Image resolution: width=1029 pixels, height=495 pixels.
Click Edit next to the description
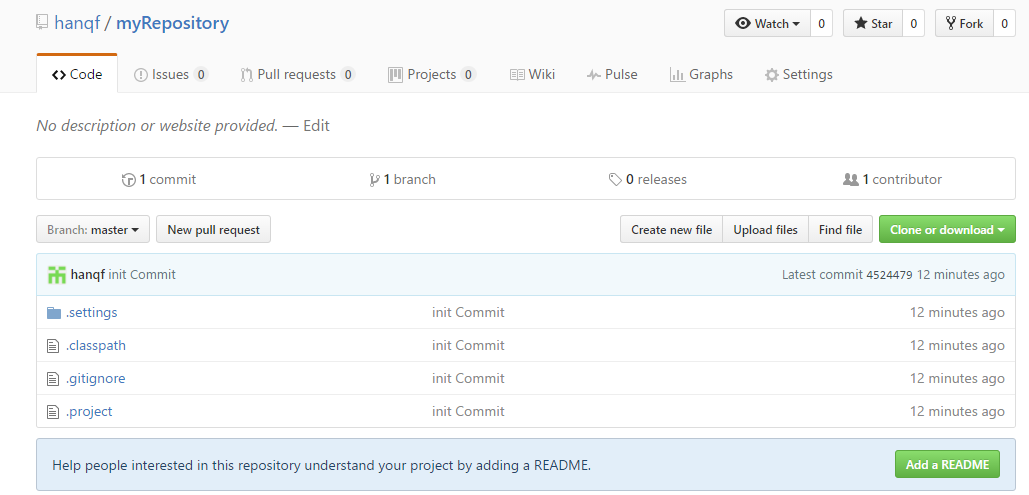316,125
